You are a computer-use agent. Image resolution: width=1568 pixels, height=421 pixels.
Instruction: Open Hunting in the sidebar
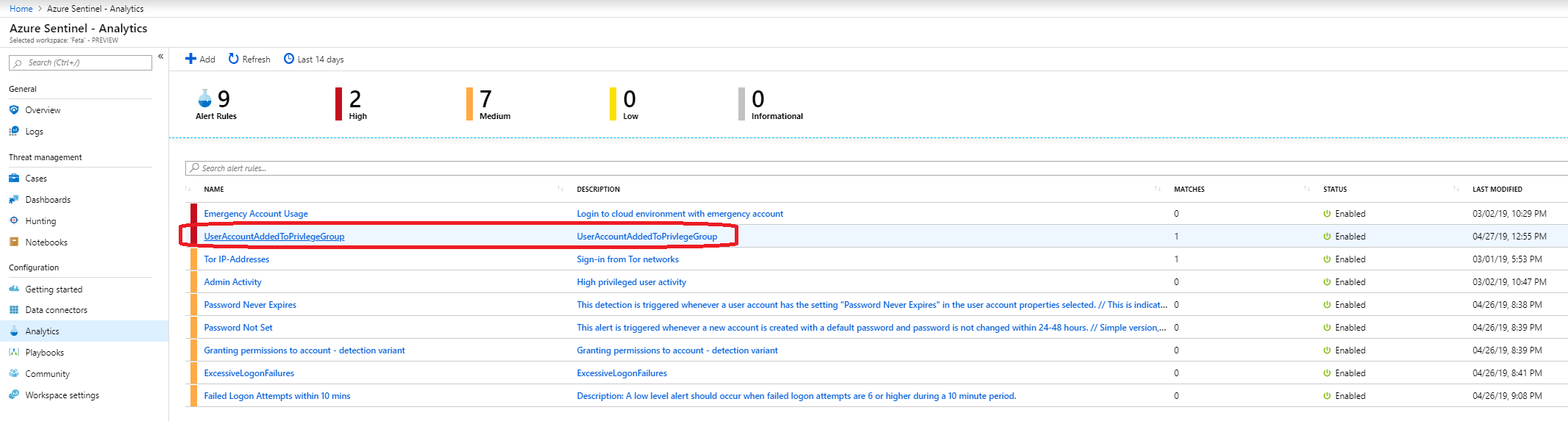40,221
